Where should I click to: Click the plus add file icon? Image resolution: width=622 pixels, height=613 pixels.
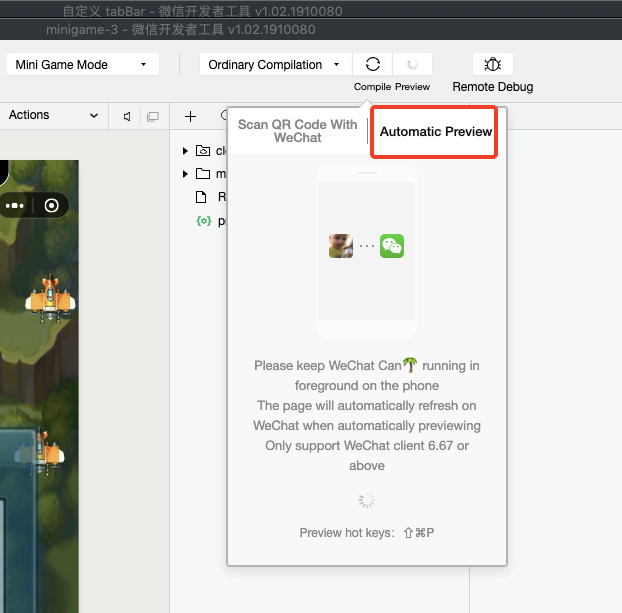(x=190, y=116)
